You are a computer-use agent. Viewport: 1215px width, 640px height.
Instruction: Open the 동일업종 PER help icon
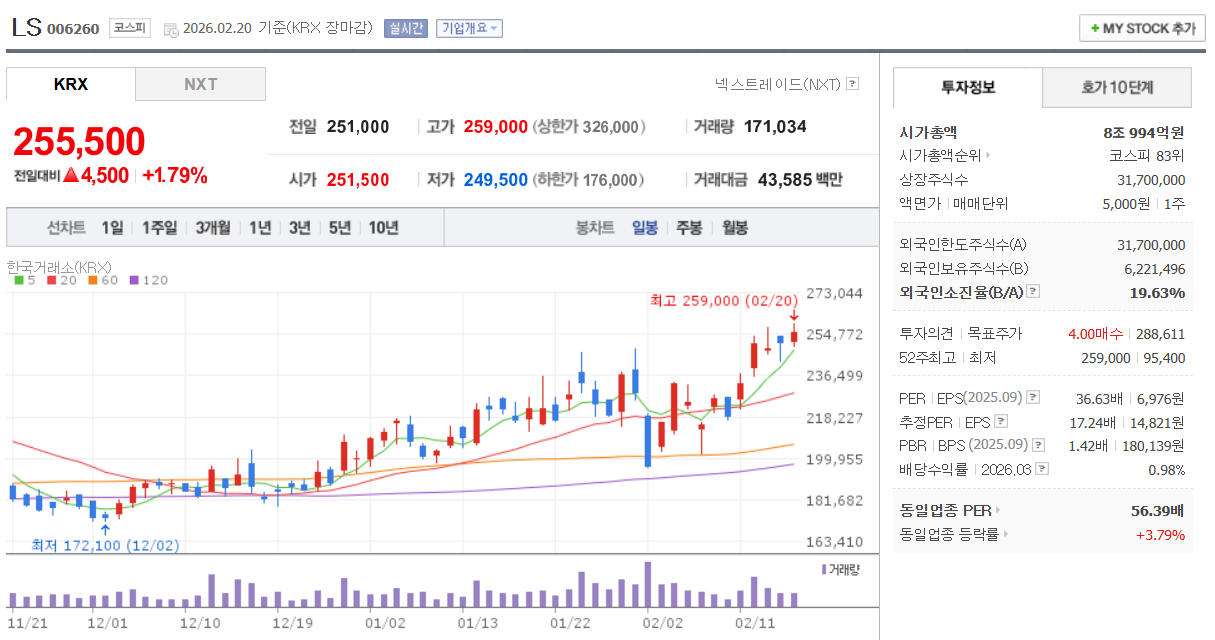coord(999,510)
